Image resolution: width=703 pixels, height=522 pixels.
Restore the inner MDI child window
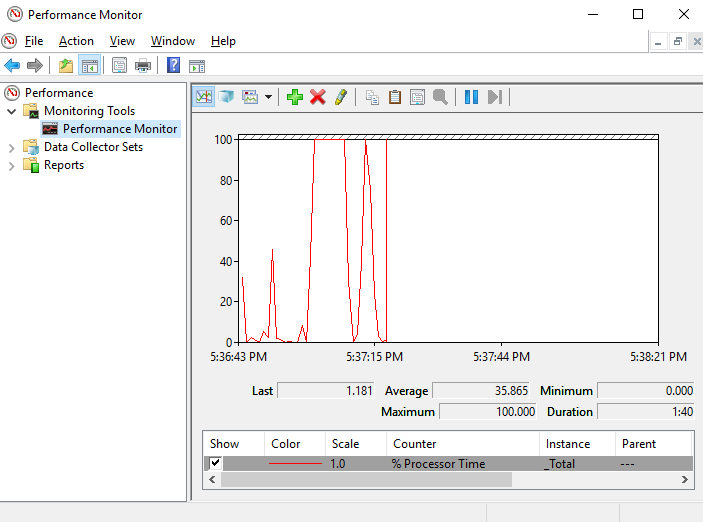point(677,42)
